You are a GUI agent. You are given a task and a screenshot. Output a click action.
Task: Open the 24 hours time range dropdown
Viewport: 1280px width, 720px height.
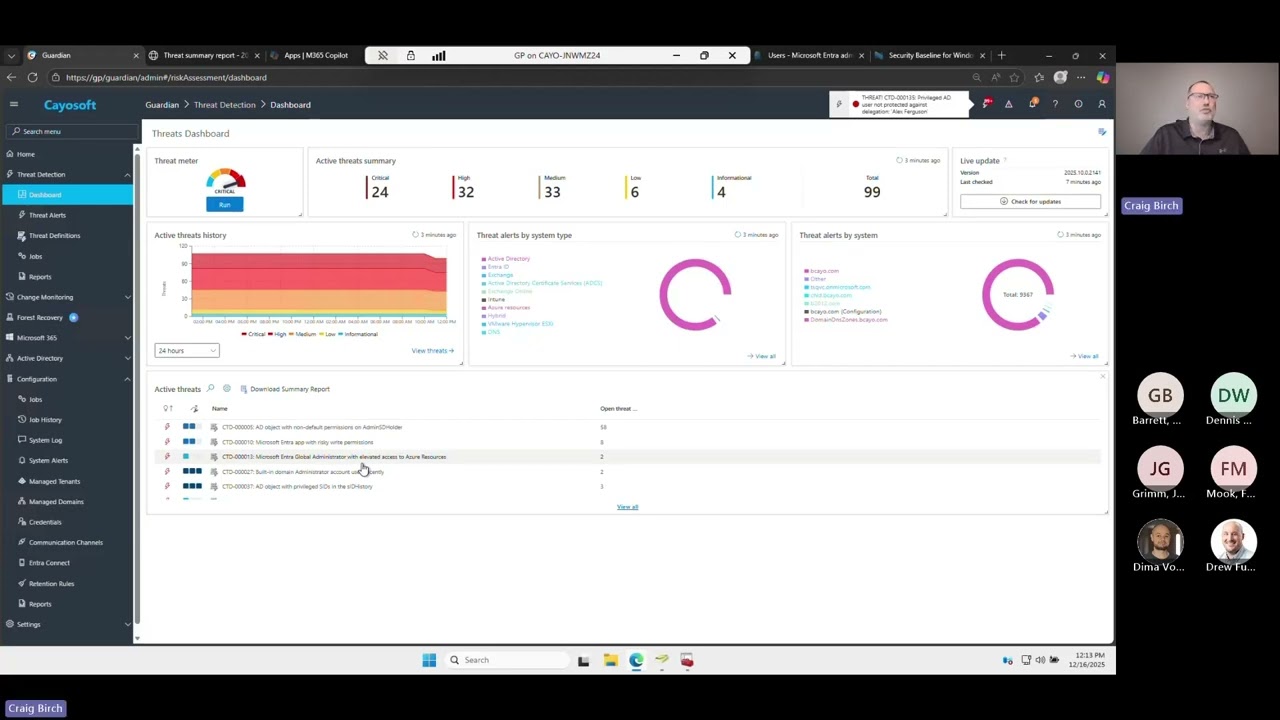click(x=187, y=350)
